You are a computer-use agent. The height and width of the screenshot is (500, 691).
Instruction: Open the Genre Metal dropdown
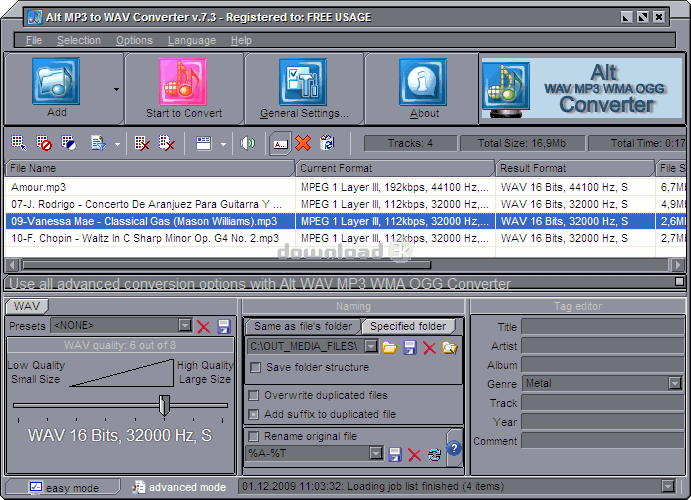pyautogui.click(x=675, y=383)
